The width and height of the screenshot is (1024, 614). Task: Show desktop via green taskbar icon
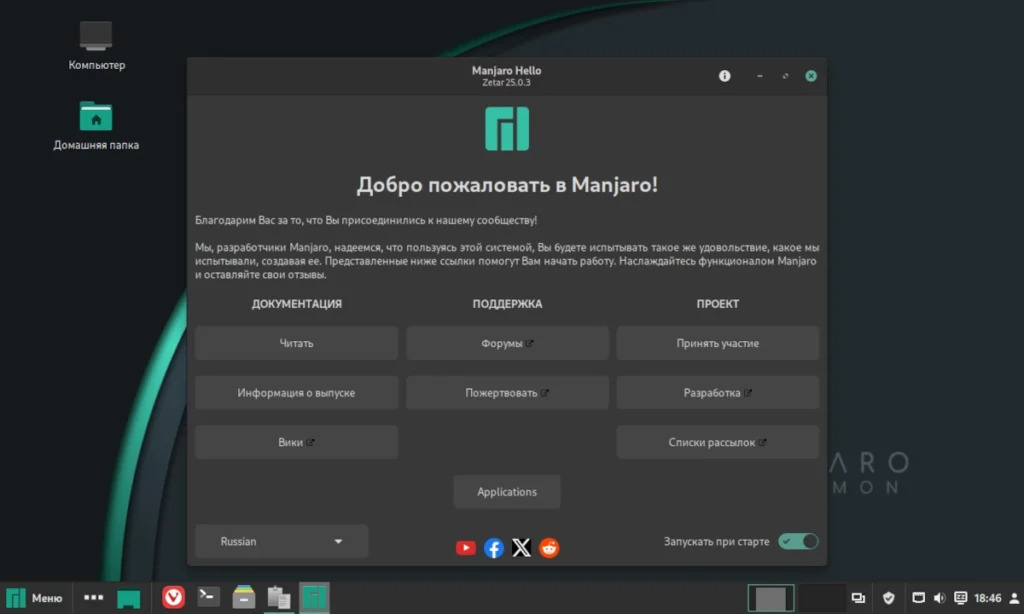[129, 598]
